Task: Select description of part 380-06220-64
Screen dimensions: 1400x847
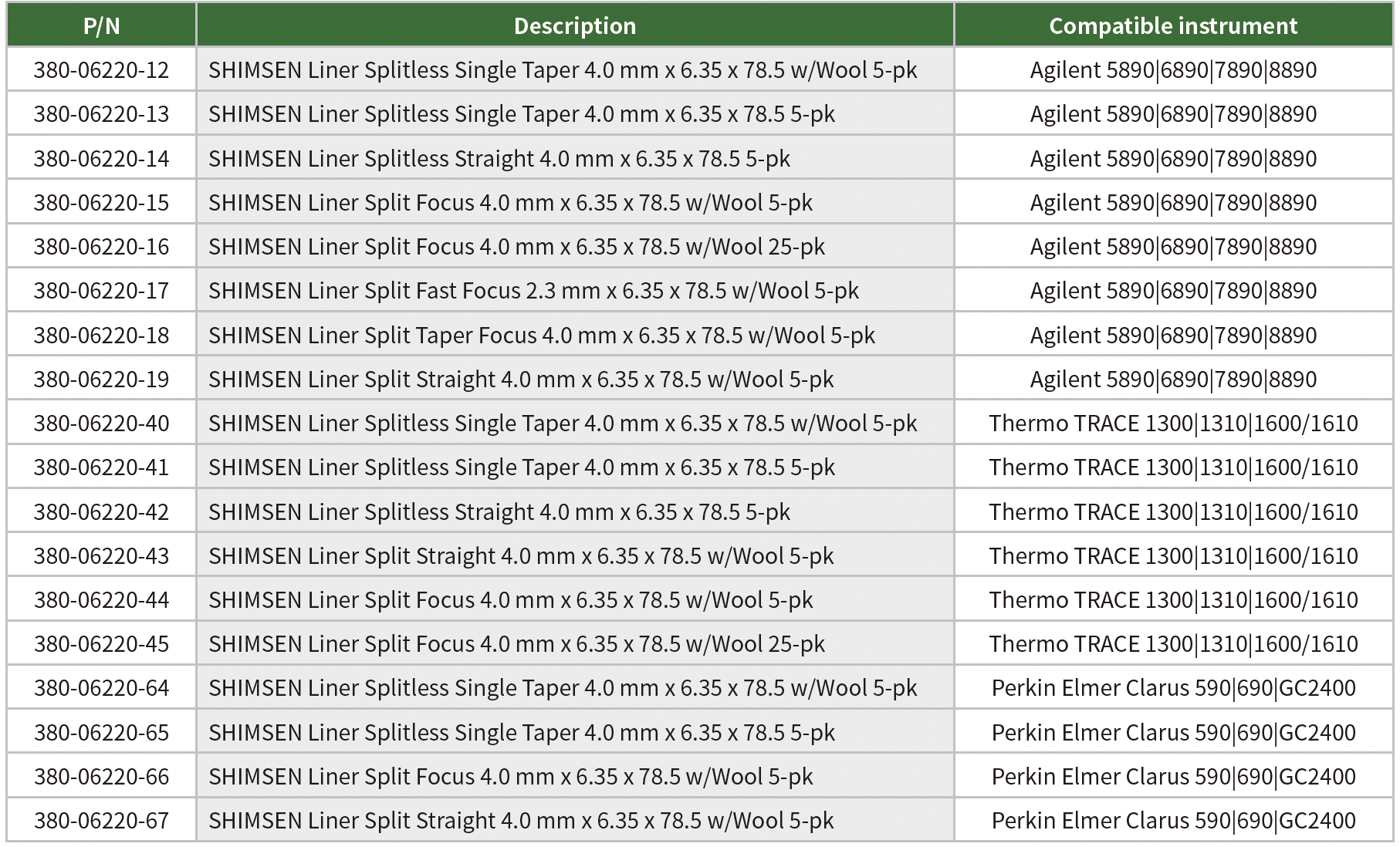Action: click(563, 688)
